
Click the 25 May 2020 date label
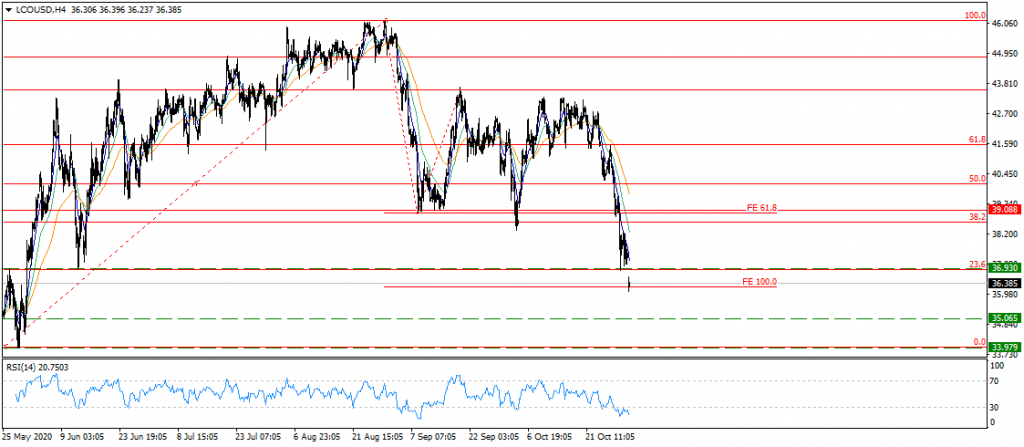(x=27, y=437)
